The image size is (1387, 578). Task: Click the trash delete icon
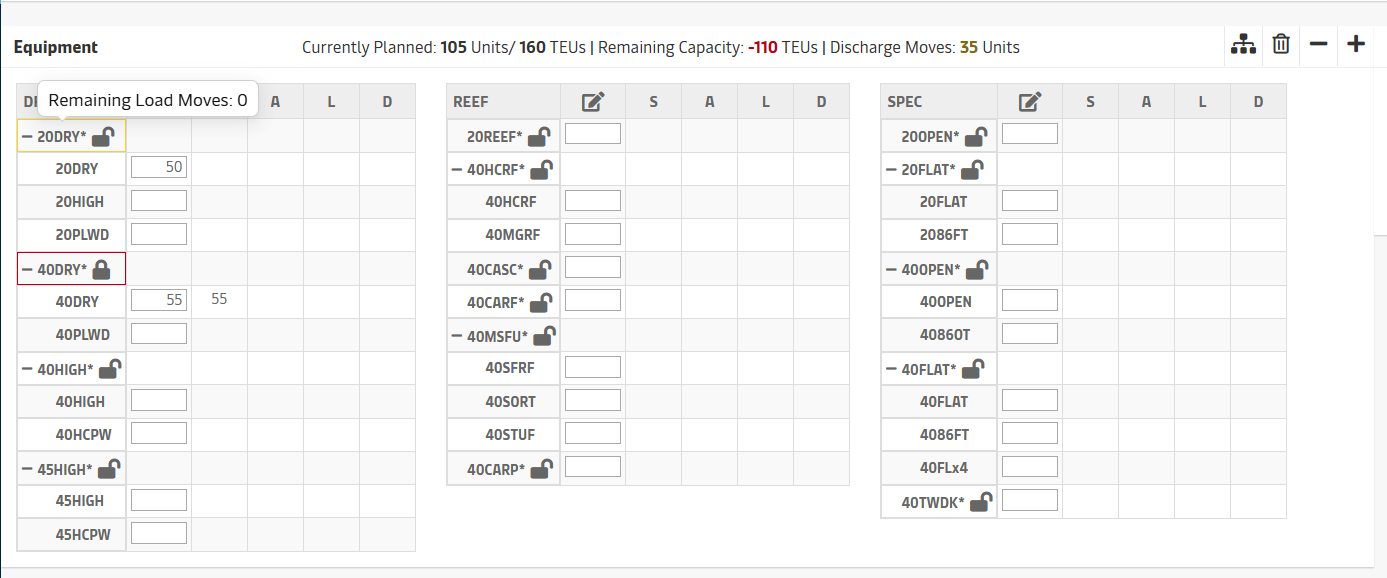click(1280, 45)
